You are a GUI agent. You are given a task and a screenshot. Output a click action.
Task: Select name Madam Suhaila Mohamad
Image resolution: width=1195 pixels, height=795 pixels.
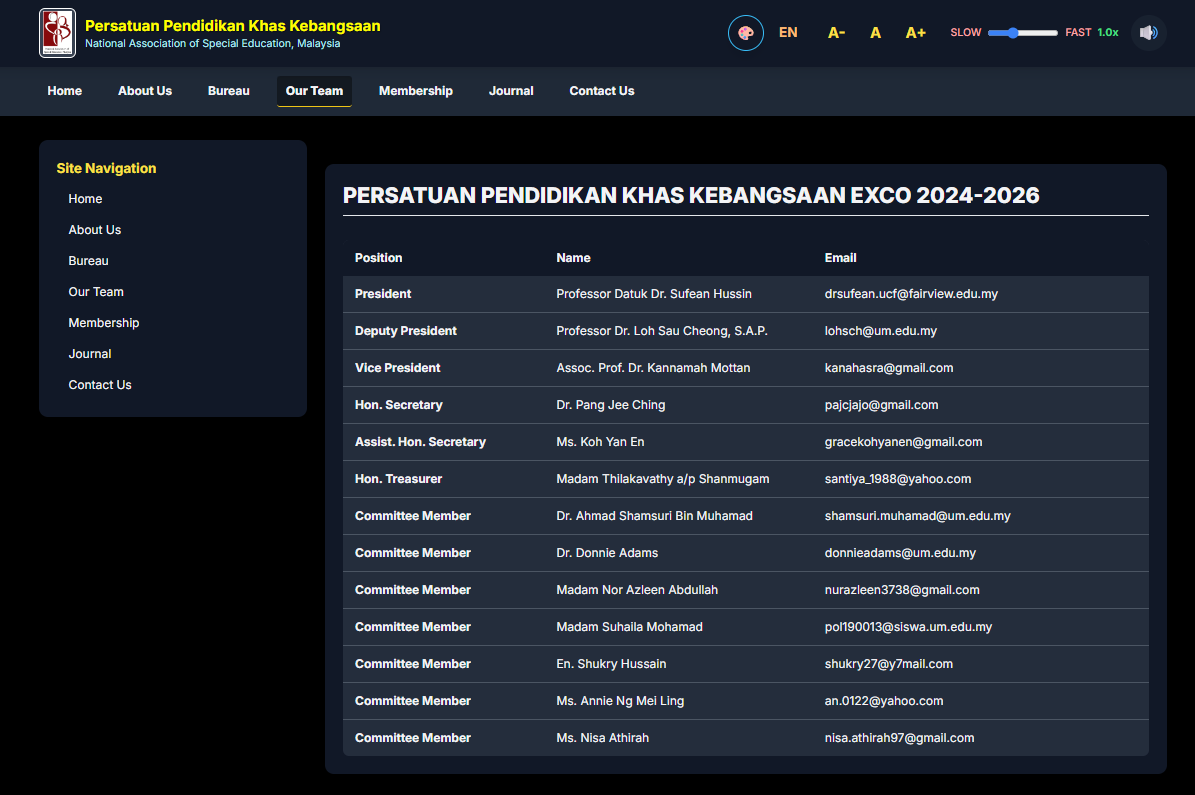[630, 627]
